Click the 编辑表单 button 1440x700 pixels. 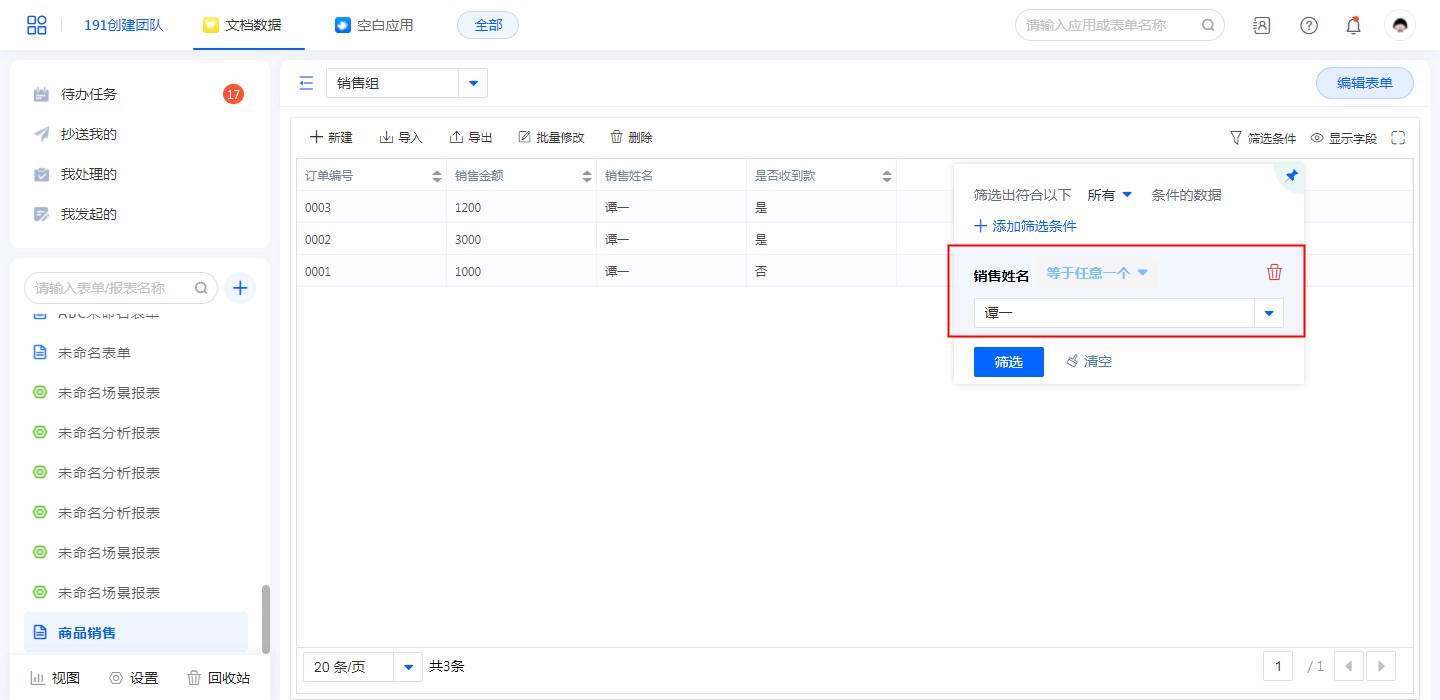coord(1364,83)
